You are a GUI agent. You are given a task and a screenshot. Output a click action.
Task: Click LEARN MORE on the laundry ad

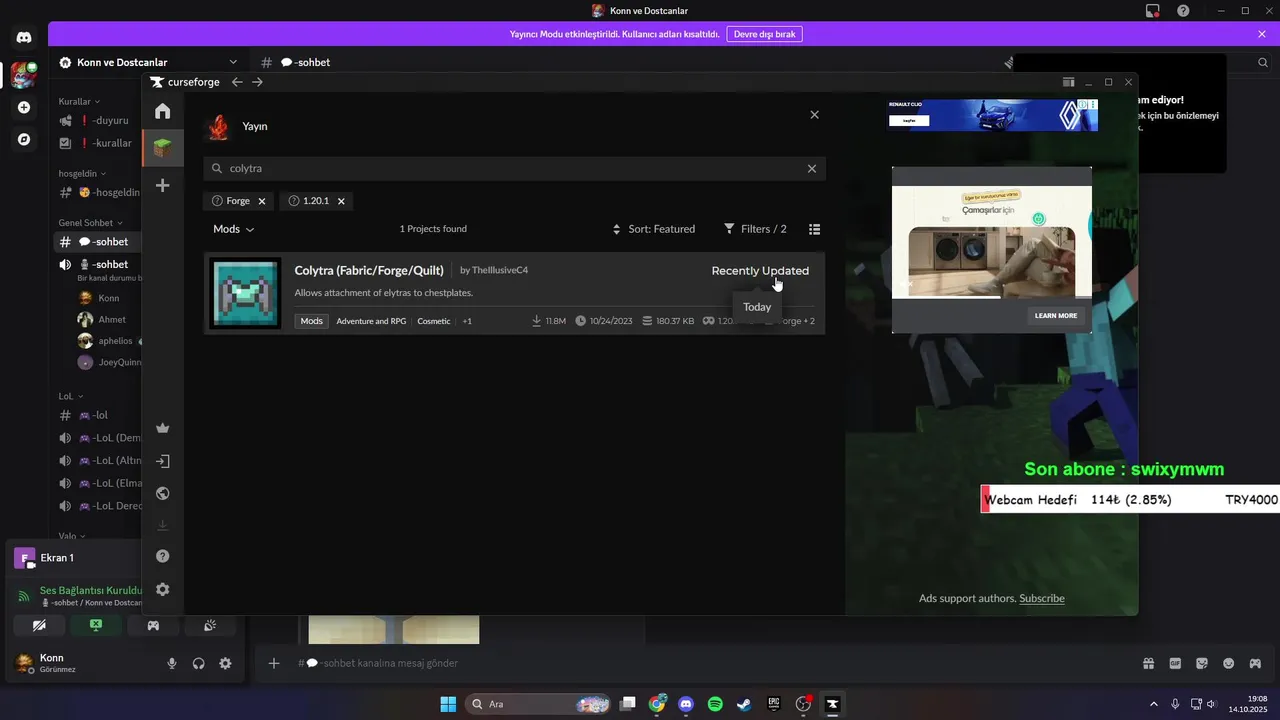(1056, 315)
